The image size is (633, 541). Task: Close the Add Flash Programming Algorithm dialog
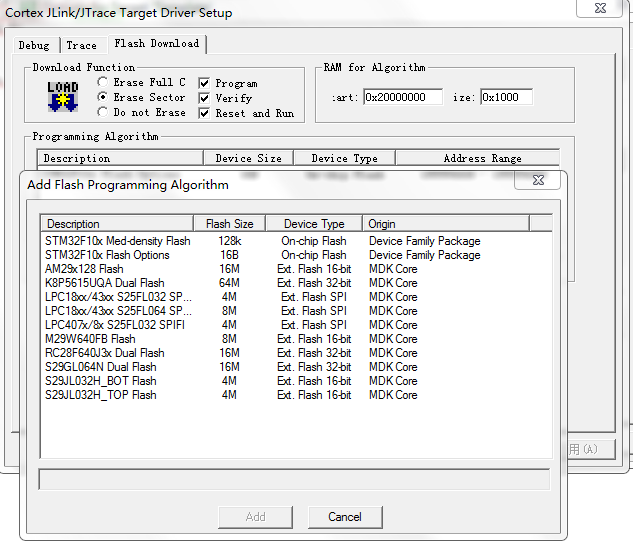point(538,180)
